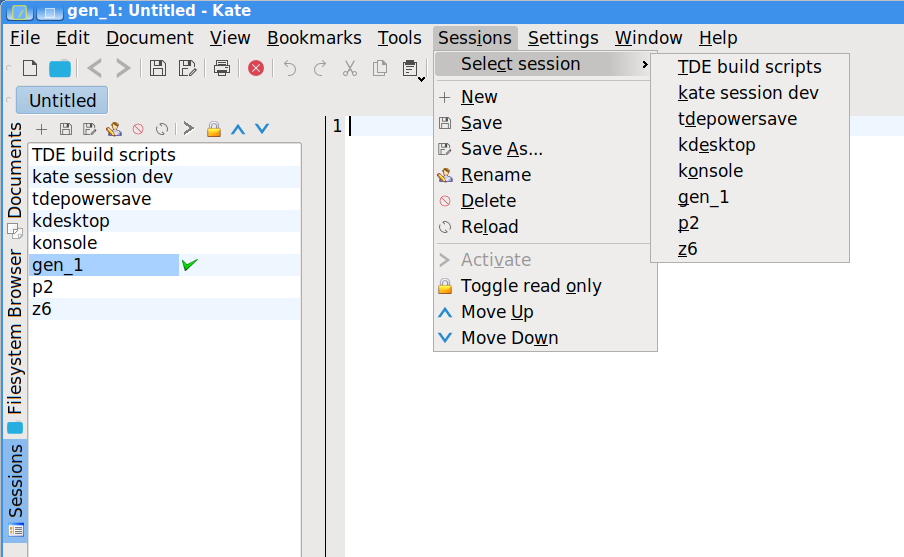Choose Move Down in Sessions menu
This screenshot has height=557, width=904.
coord(545,338)
